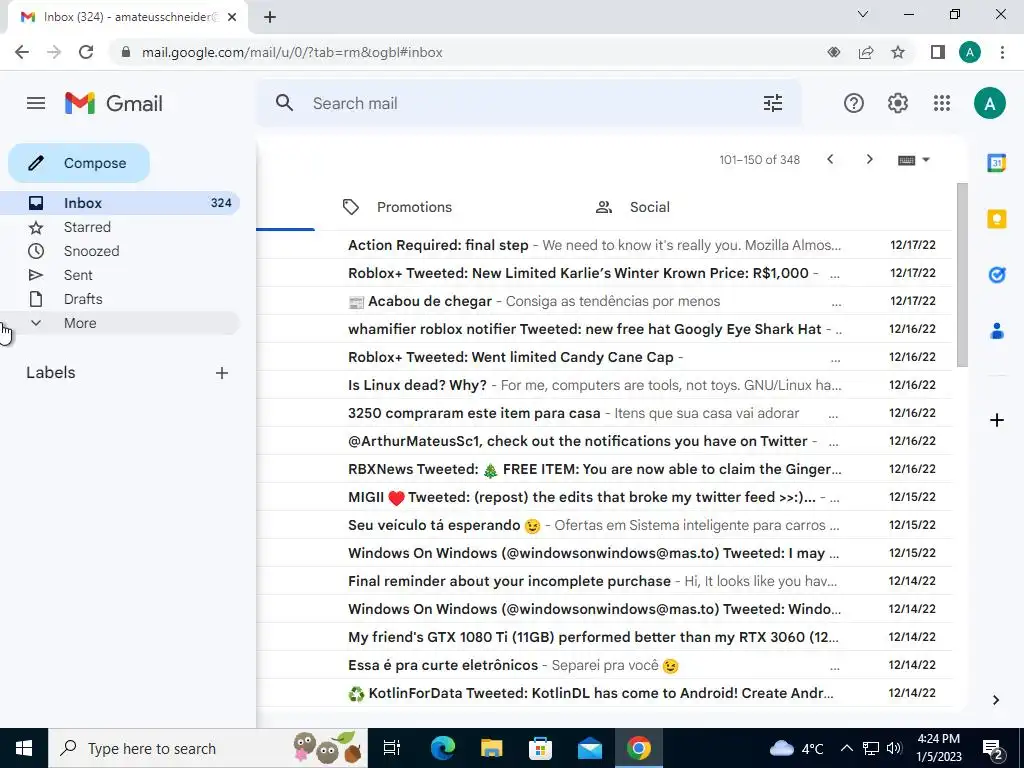Open Contacts side panel icon
The height and width of the screenshot is (768, 1024).
[x=997, y=331]
